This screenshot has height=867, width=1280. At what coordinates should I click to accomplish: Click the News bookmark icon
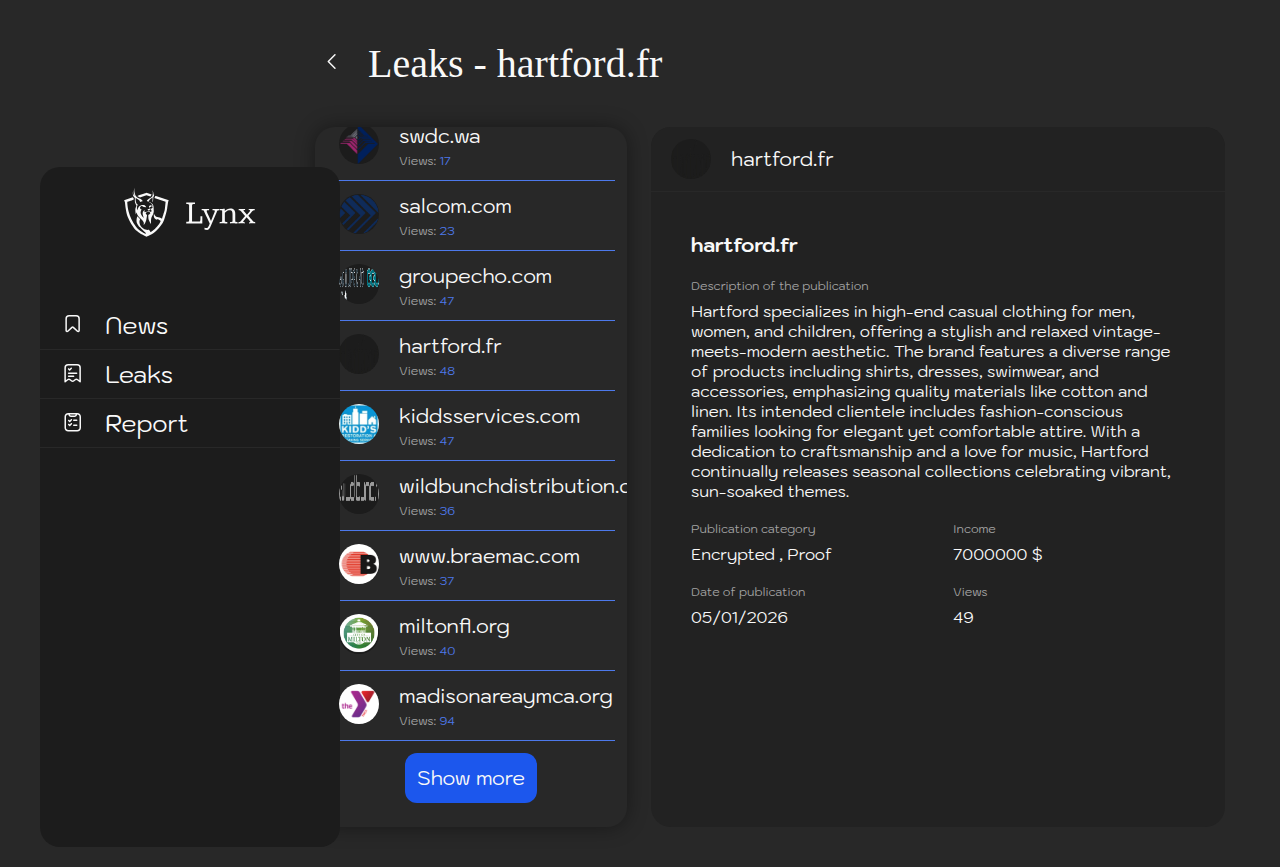click(x=73, y=325)
